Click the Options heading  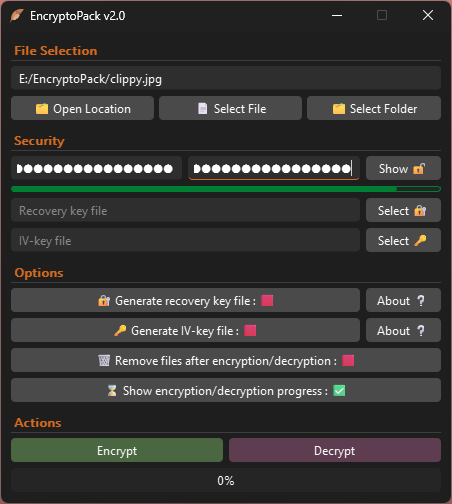(39, 273)
